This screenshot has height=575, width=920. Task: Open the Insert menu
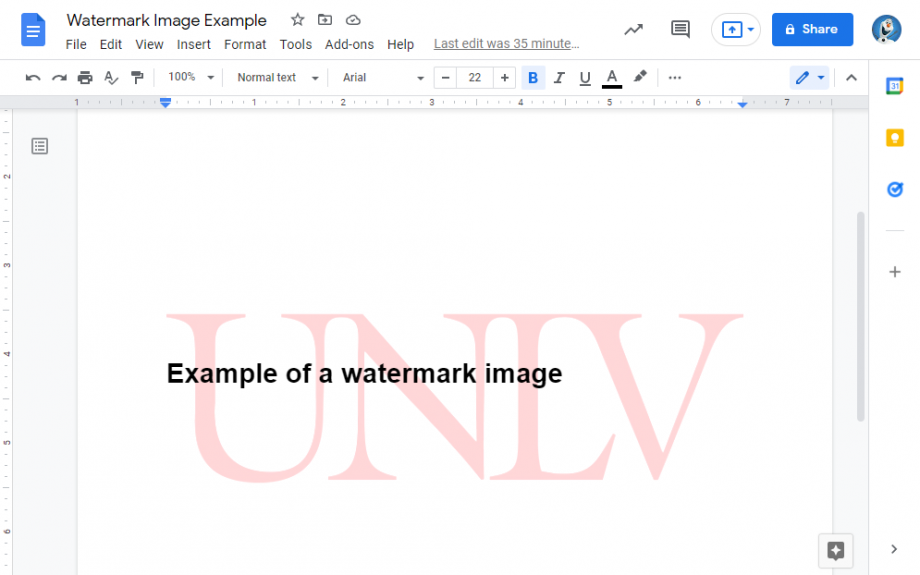[x=194, y=45]
